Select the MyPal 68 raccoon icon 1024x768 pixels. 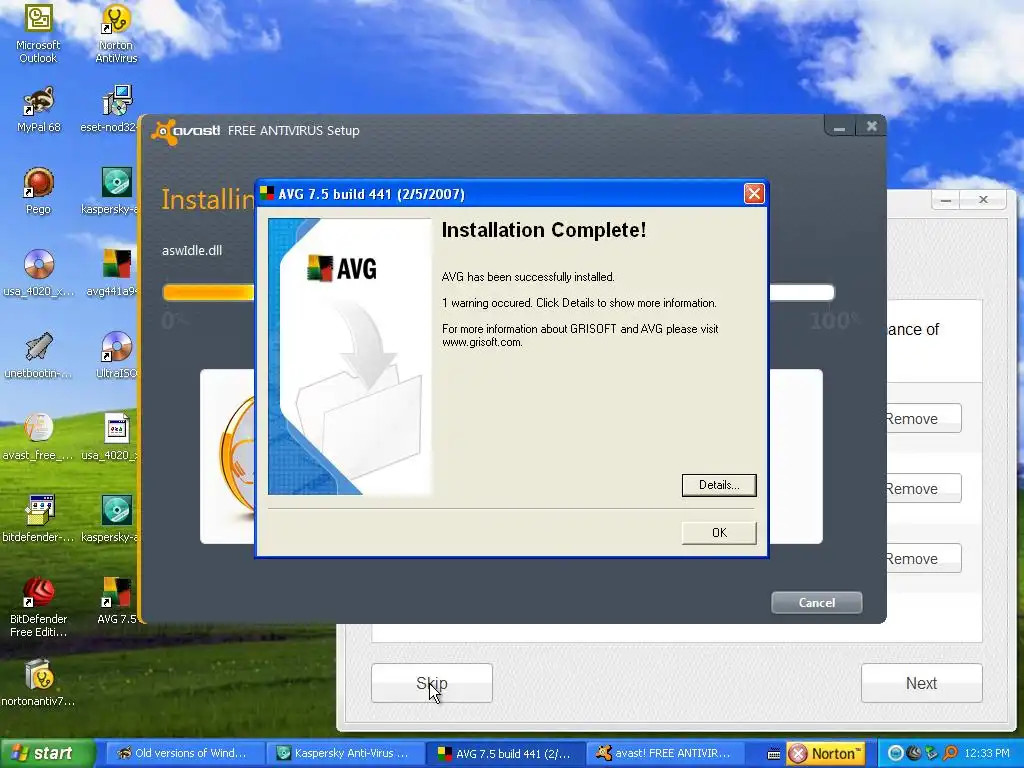coord(39,101)
